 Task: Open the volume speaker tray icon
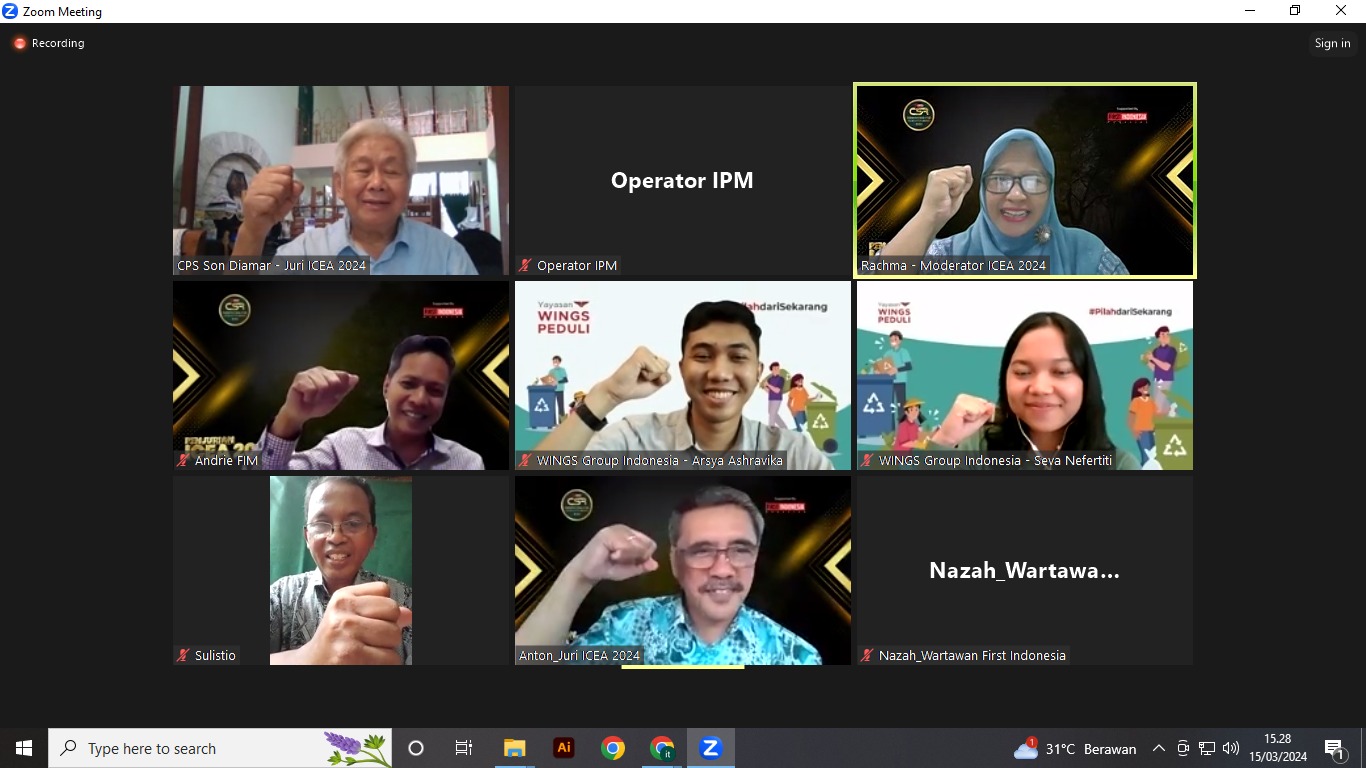(x=1231, y=748)
